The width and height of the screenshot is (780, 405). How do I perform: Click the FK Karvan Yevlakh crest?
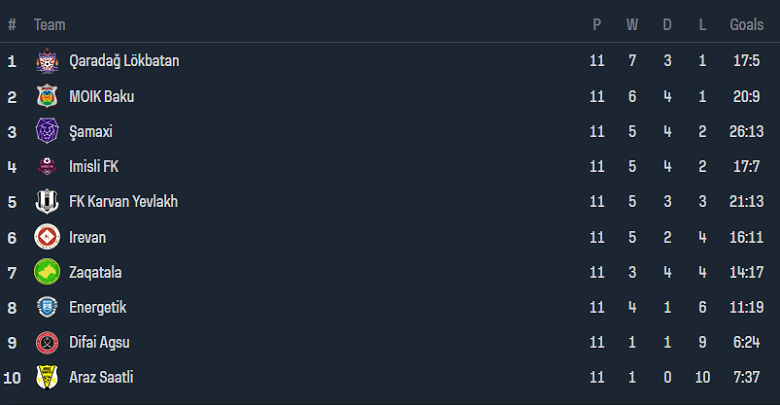(x=47, y=202)
